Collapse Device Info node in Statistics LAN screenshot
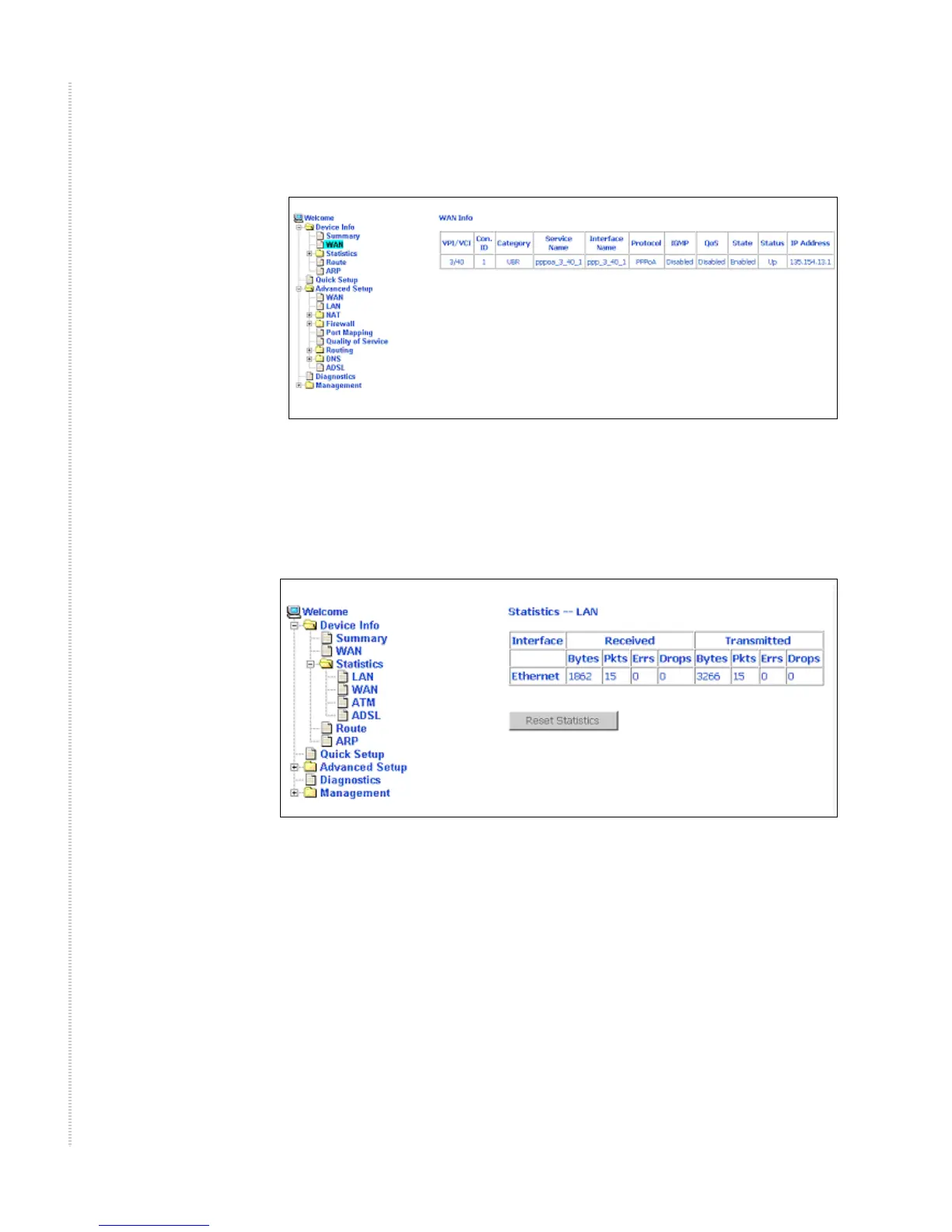 pos(295,625)
